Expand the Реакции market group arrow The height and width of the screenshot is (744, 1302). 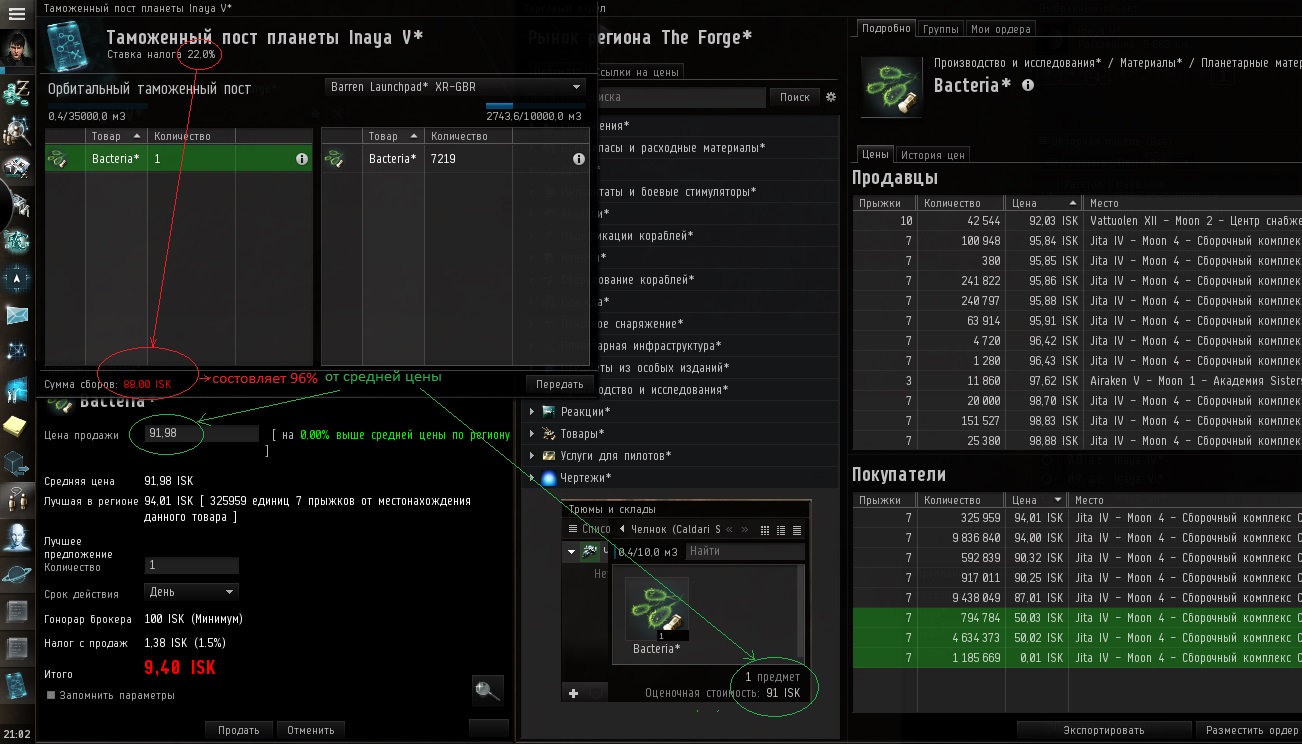pos(532,411)
